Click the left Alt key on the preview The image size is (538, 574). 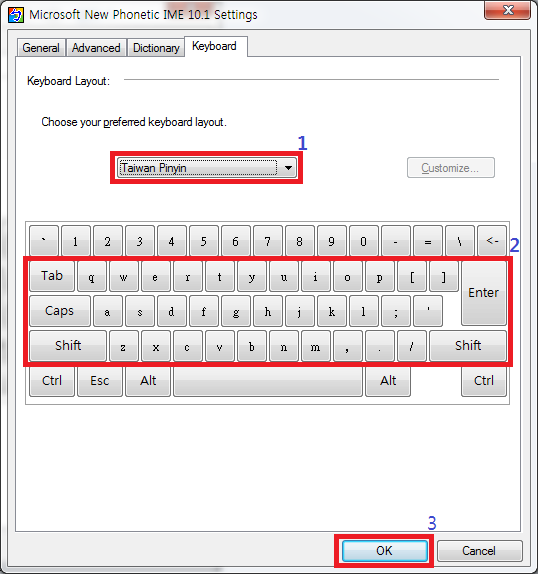click(x=148, y=381)
